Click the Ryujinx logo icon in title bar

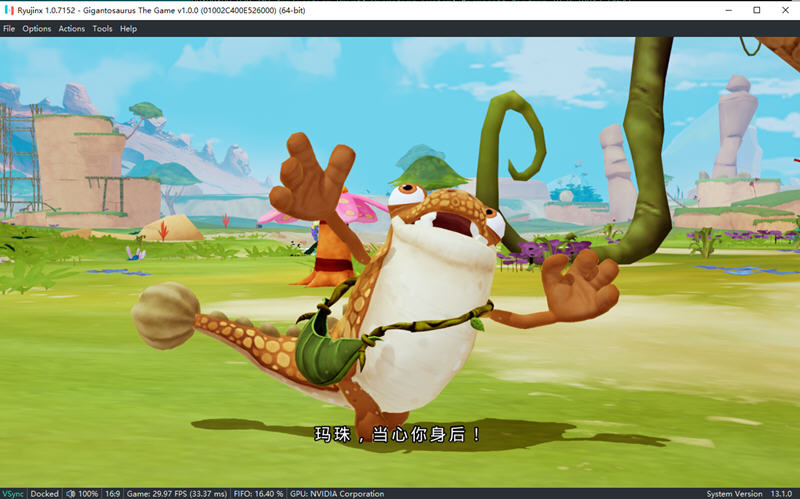click(9, 10)
